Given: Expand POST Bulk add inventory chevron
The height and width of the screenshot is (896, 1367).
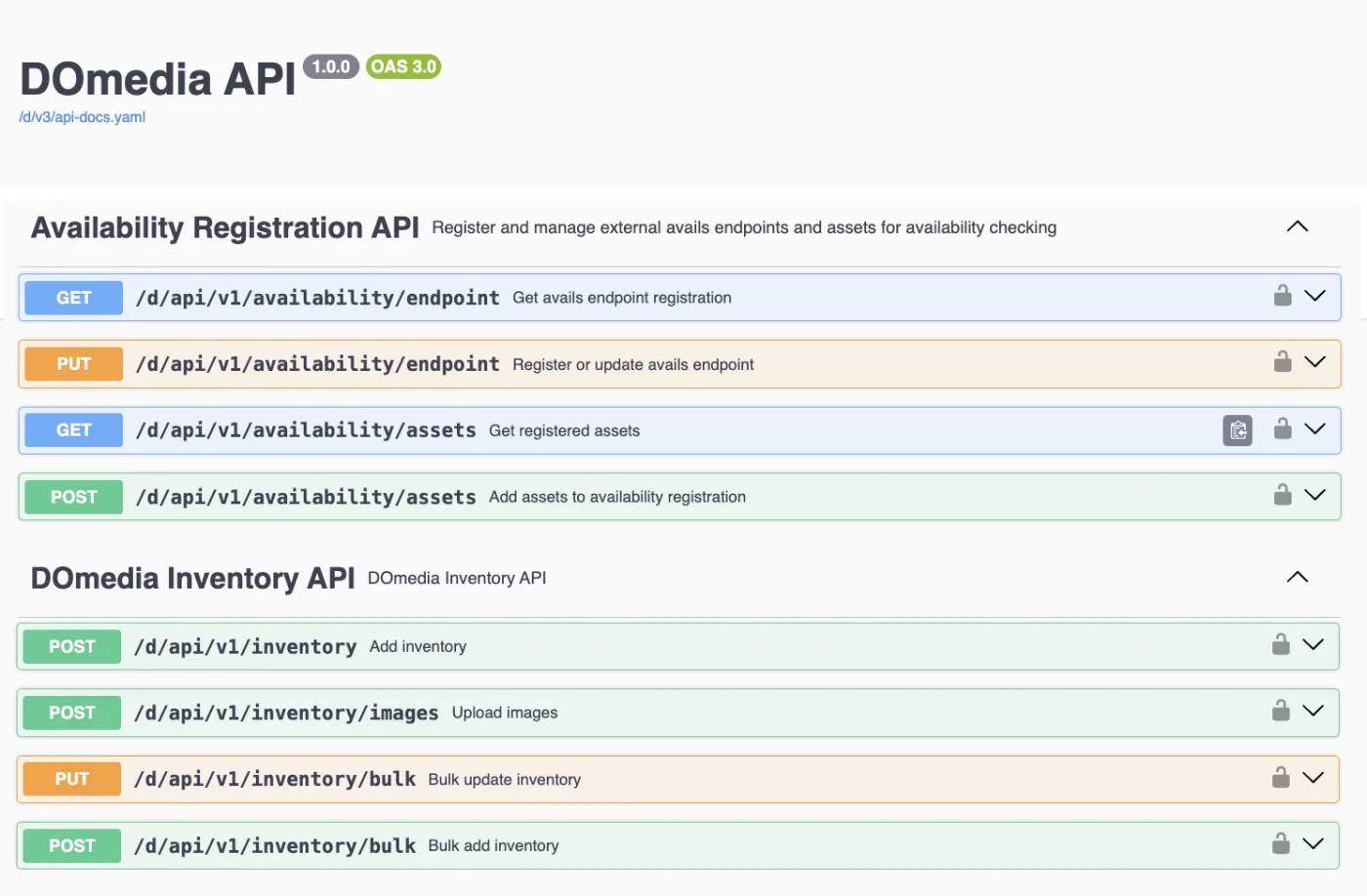Looking at the screenshot, I should [1313, 843].
